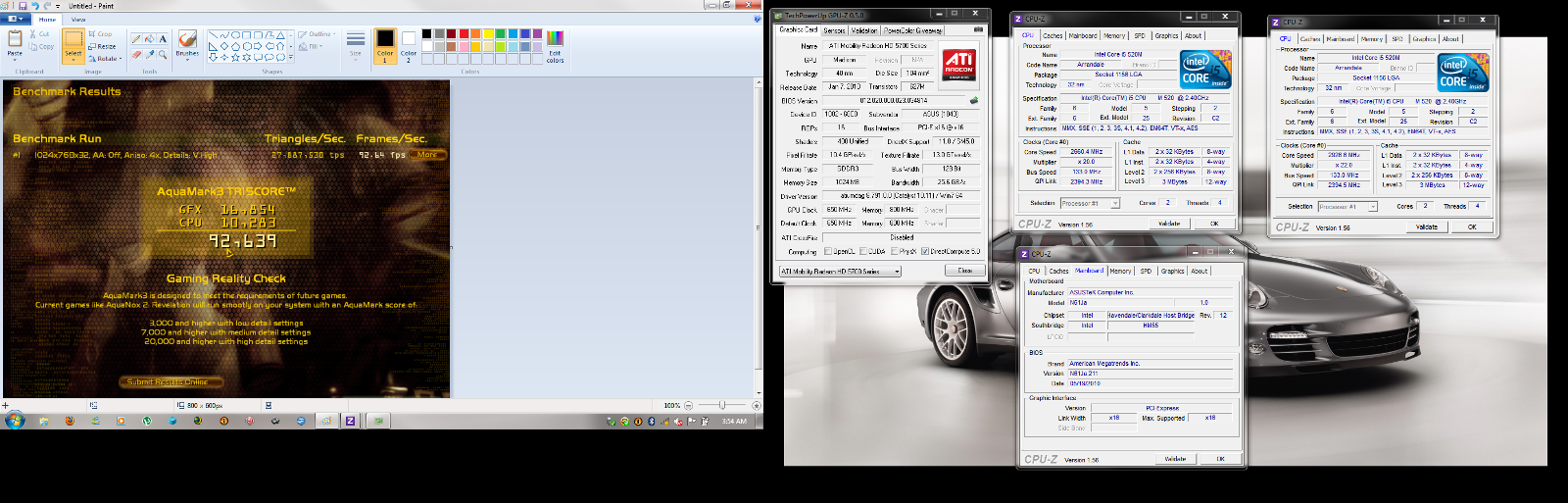Screen dimensions: 1568x503
Task: Open the GPU-Z graphics card selector dropdown
Action: (x=840, y=271)
